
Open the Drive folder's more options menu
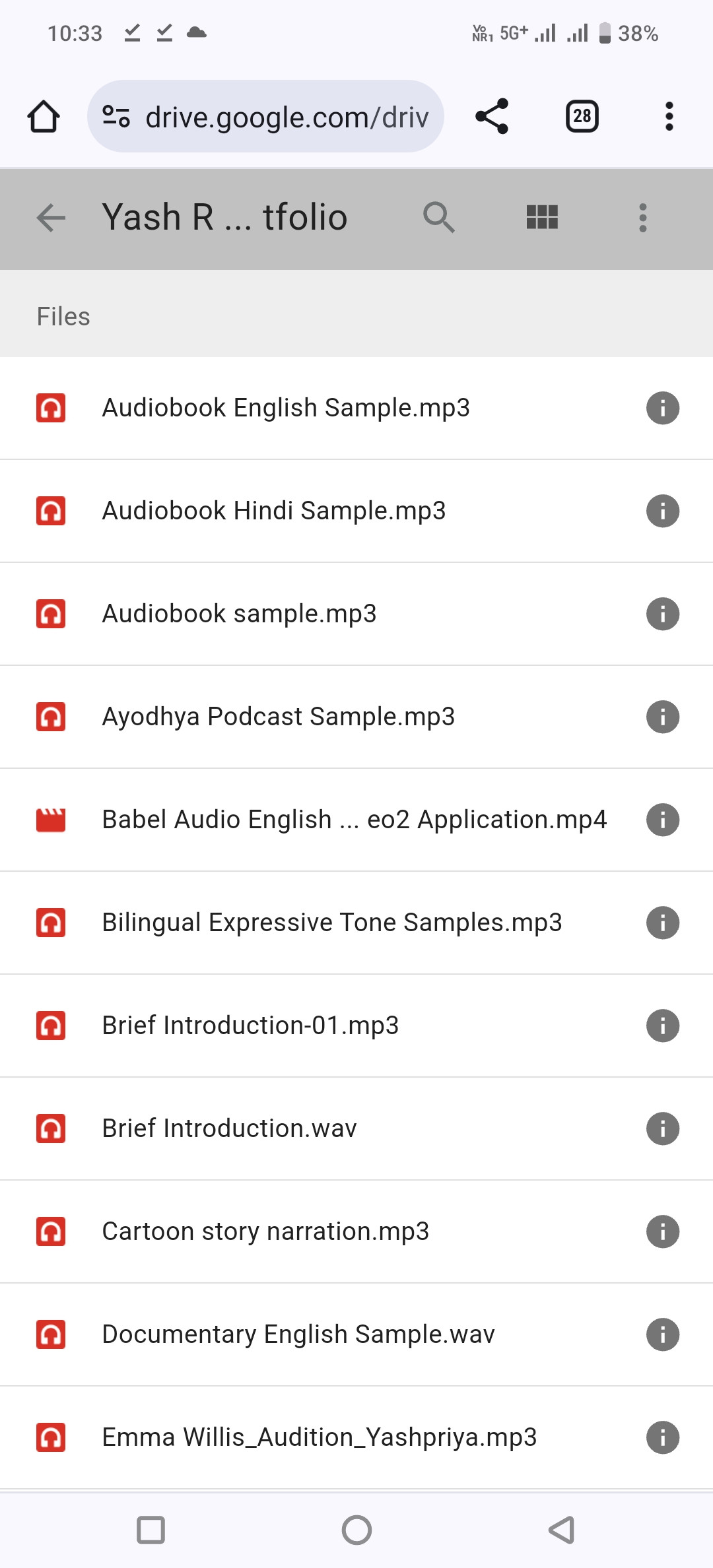[642, 218]
